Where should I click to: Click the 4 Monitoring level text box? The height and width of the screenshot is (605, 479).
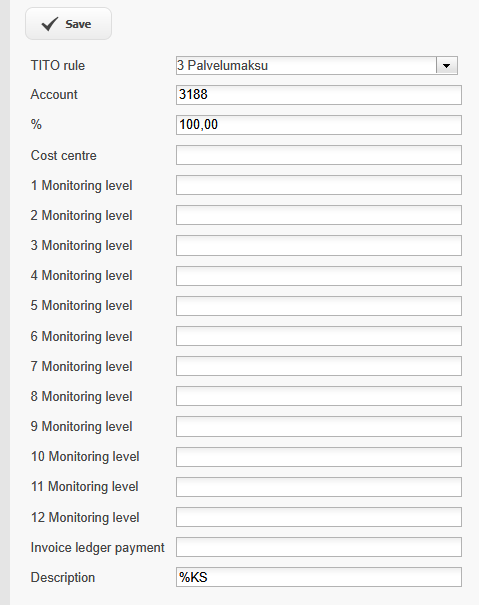click(x=319, y=276)
